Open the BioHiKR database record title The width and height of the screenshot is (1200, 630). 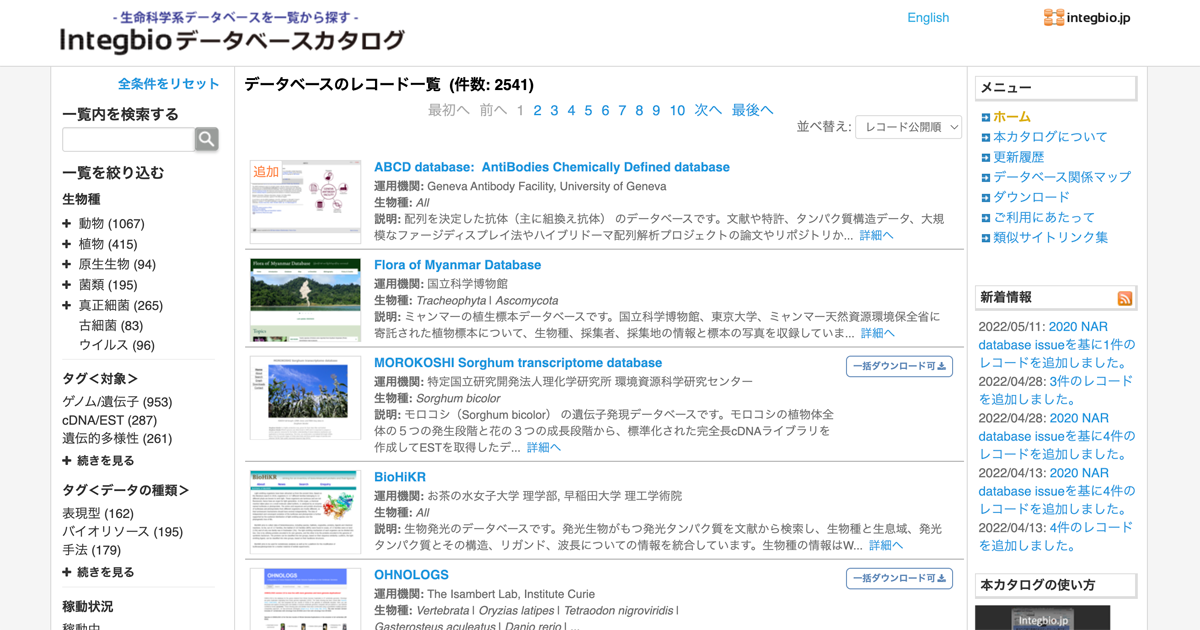[400, 477]
